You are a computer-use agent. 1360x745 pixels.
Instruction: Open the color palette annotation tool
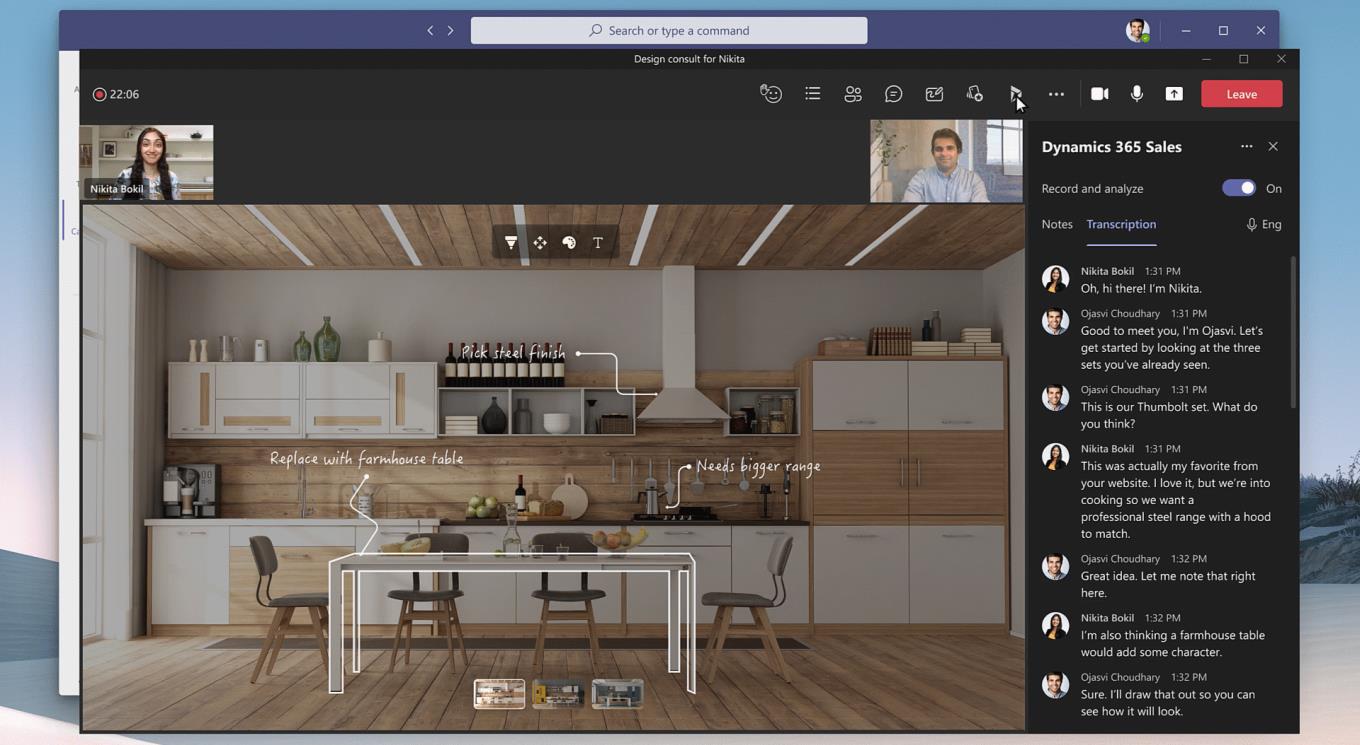point(568,242)
